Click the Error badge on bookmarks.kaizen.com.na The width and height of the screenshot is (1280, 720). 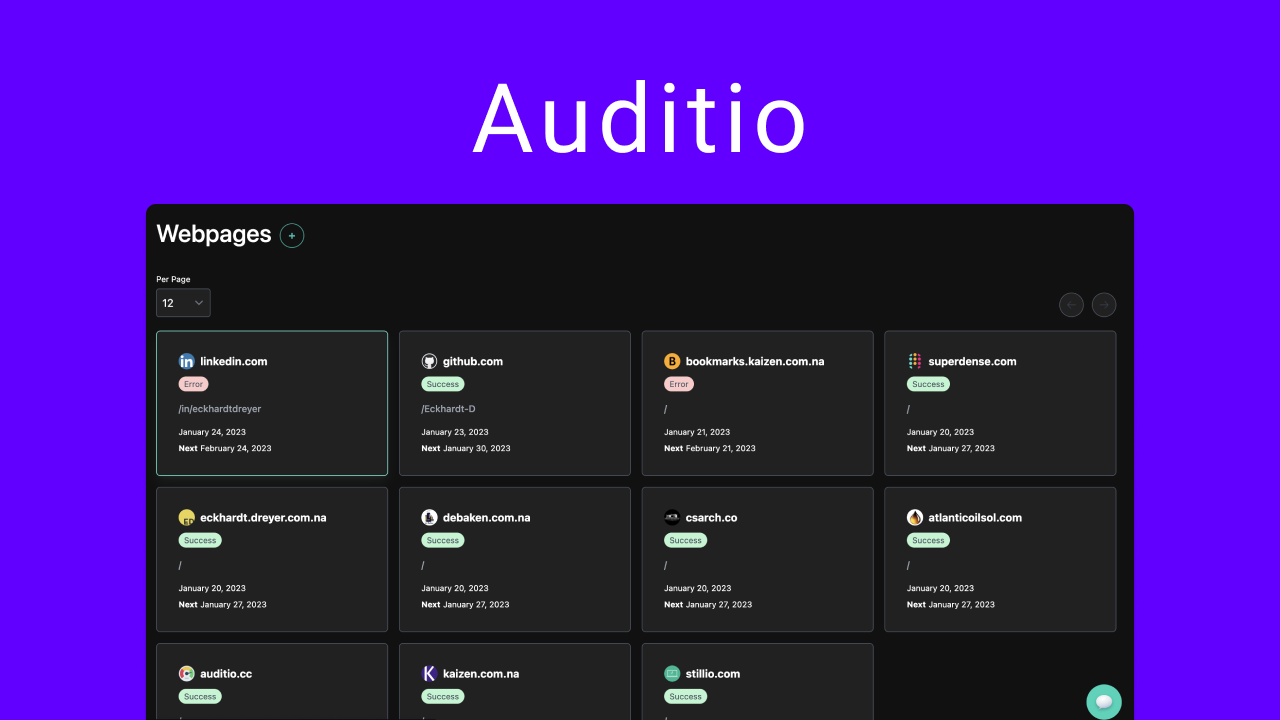(x=679, y=384)
